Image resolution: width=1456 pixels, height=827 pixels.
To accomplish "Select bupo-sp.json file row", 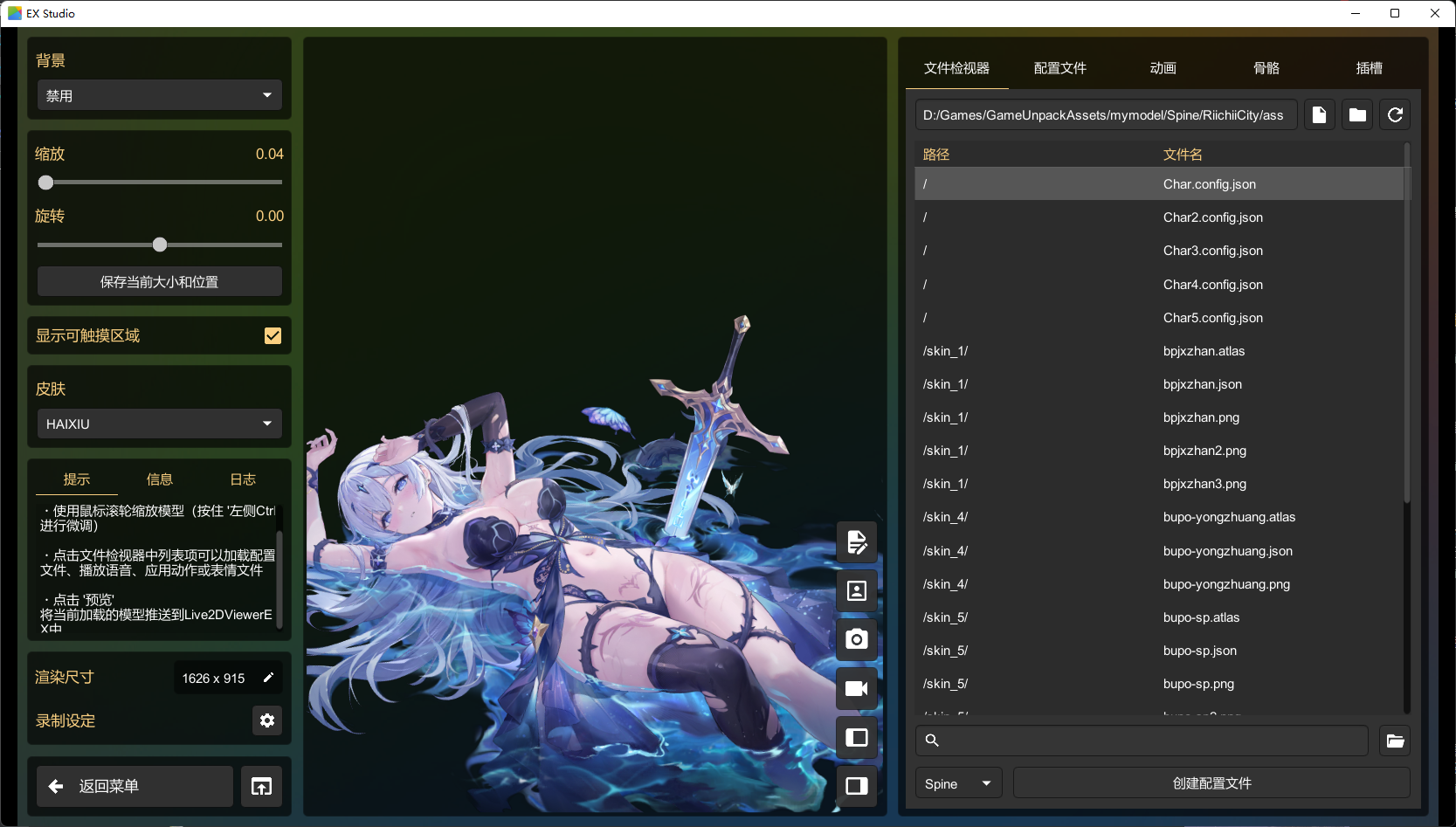I will [1159, 651].
